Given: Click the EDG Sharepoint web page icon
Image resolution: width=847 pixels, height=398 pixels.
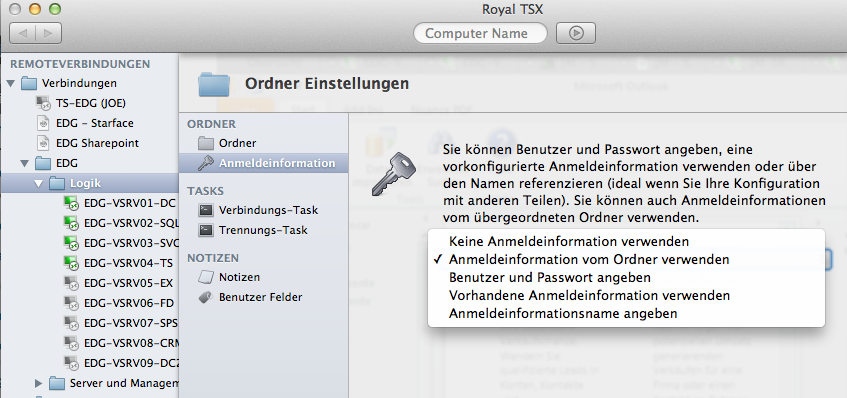Looking at the screenshot, I should tap(43, 143).
